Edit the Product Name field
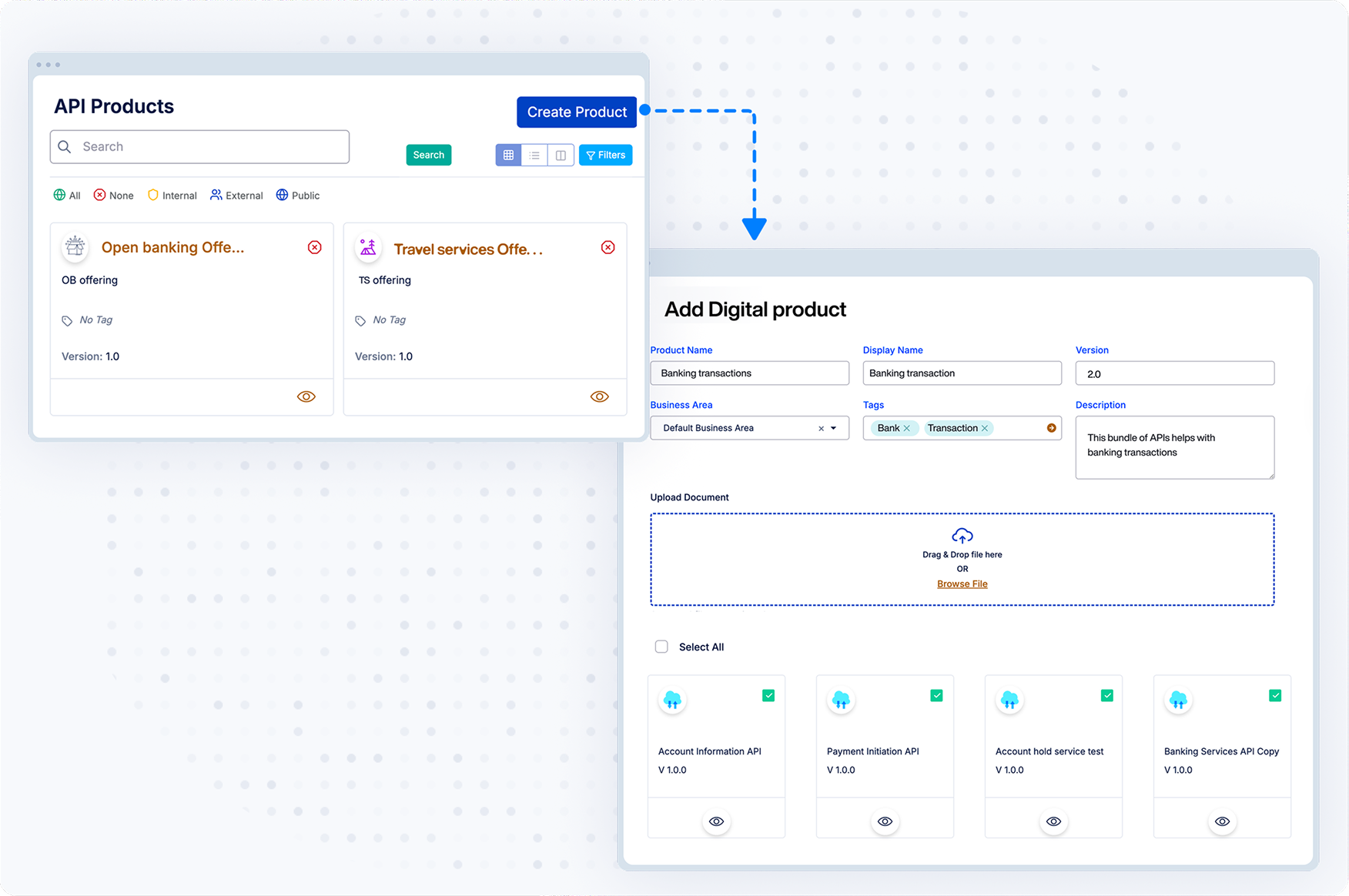 pos(749,373)
